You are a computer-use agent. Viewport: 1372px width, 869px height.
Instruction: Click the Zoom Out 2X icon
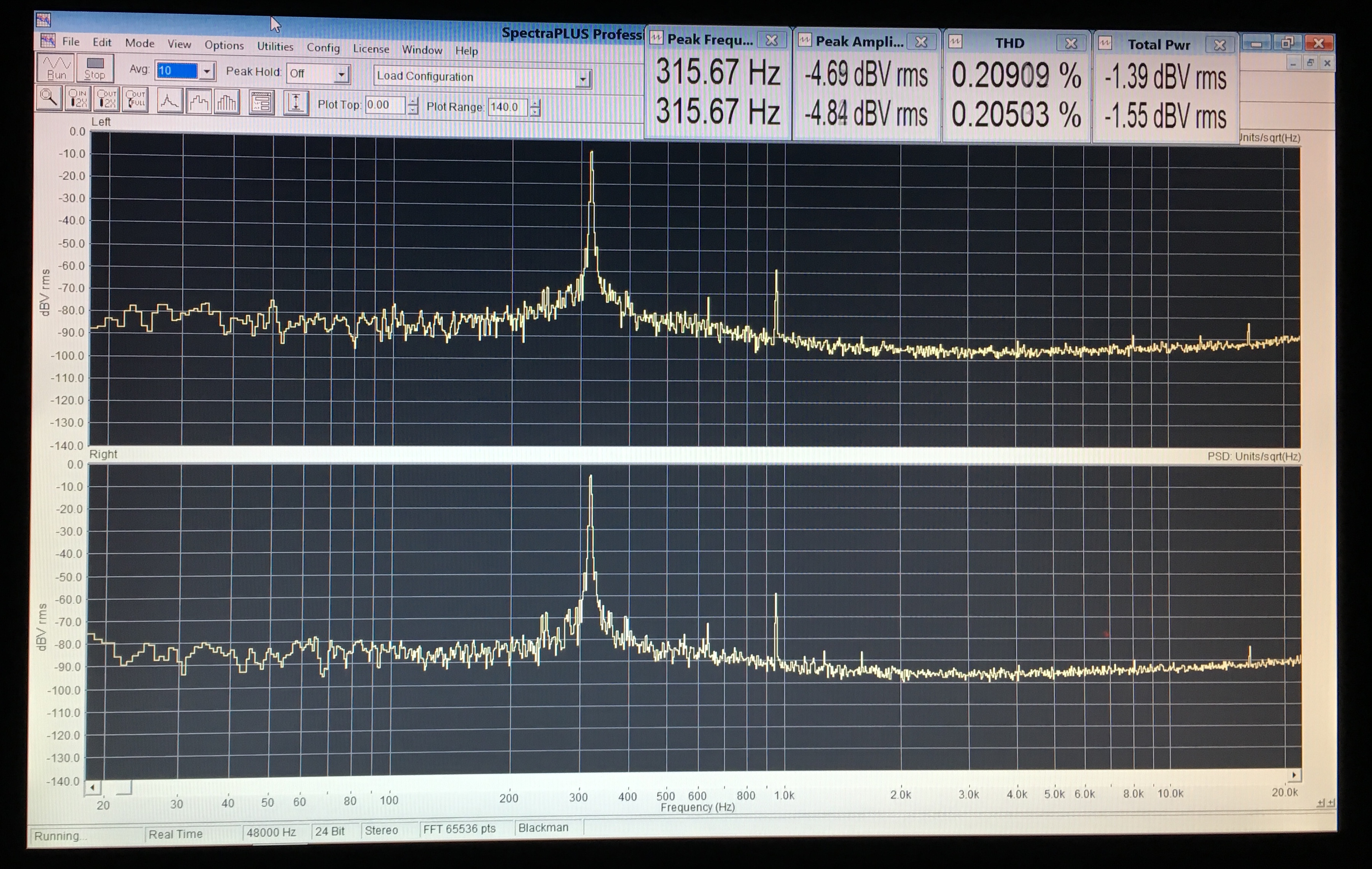click(x=107, y=100)
